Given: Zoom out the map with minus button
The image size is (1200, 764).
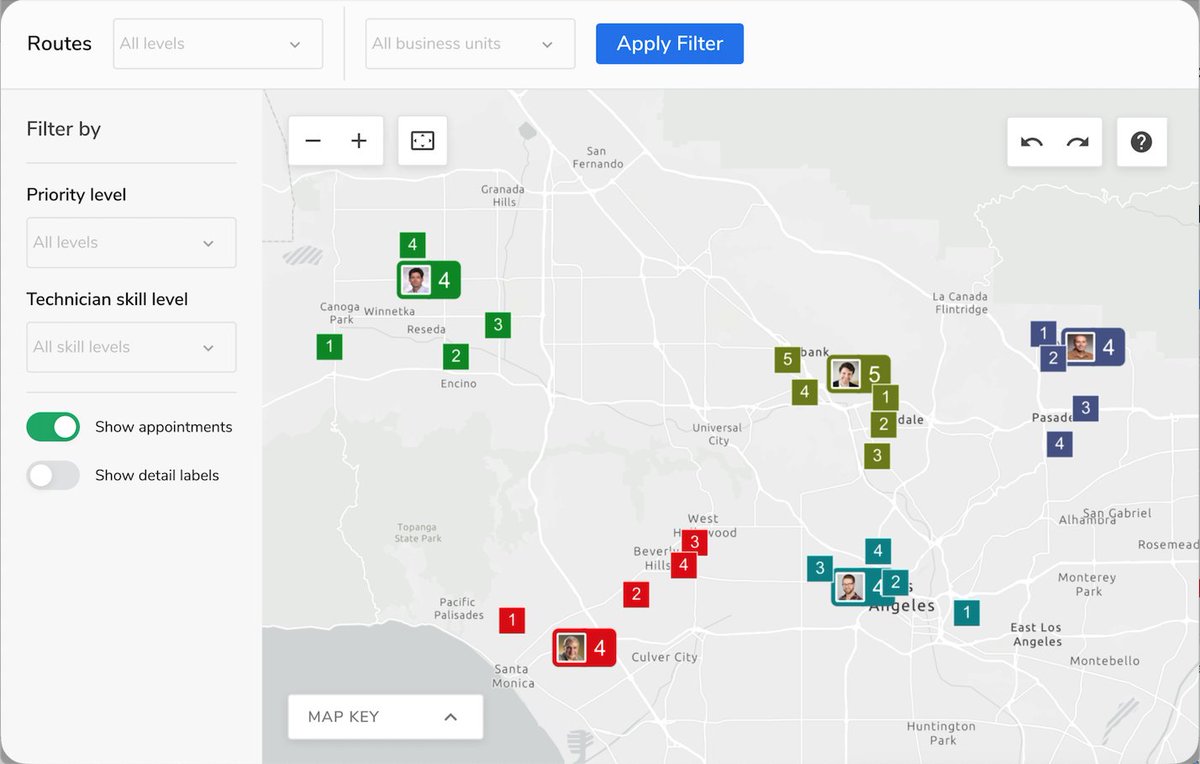Looking at the screenshot, I should coord(313,141).
